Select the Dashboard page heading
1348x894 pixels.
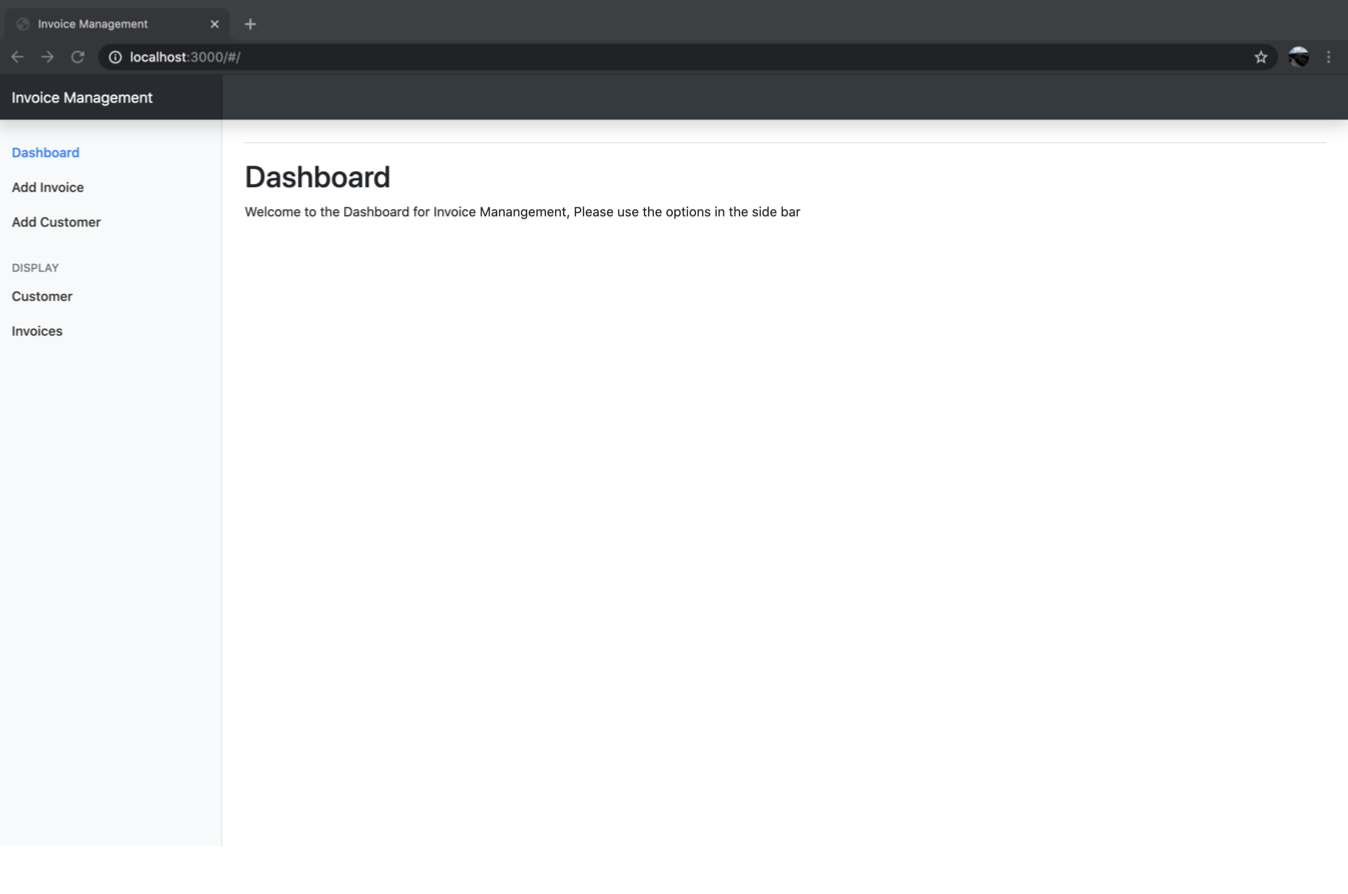click(317, 177)
